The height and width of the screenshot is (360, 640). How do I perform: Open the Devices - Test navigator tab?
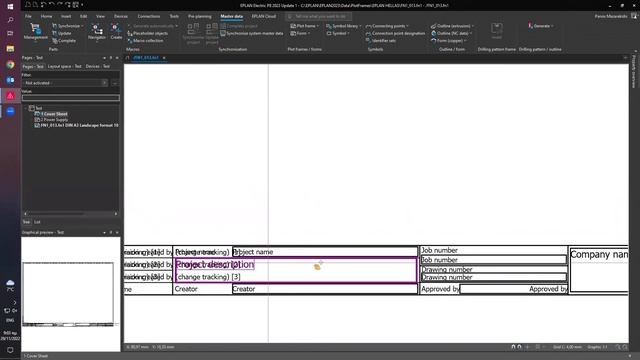98,66
